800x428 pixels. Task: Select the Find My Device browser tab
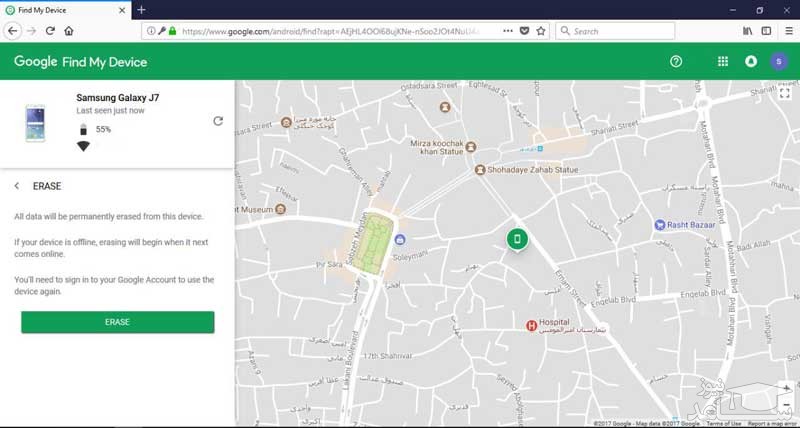62,9
